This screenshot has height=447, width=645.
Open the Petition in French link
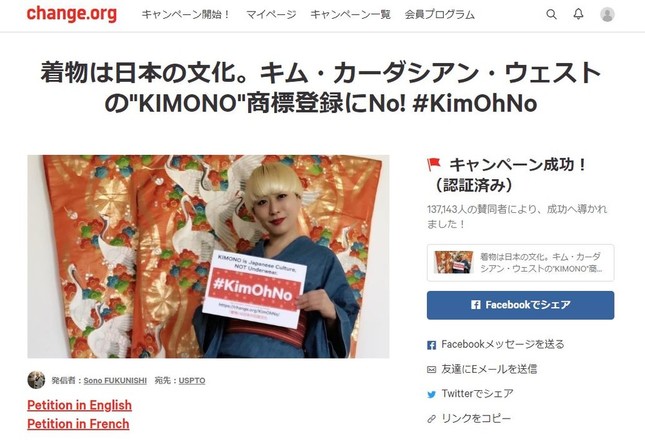point(78,424)
